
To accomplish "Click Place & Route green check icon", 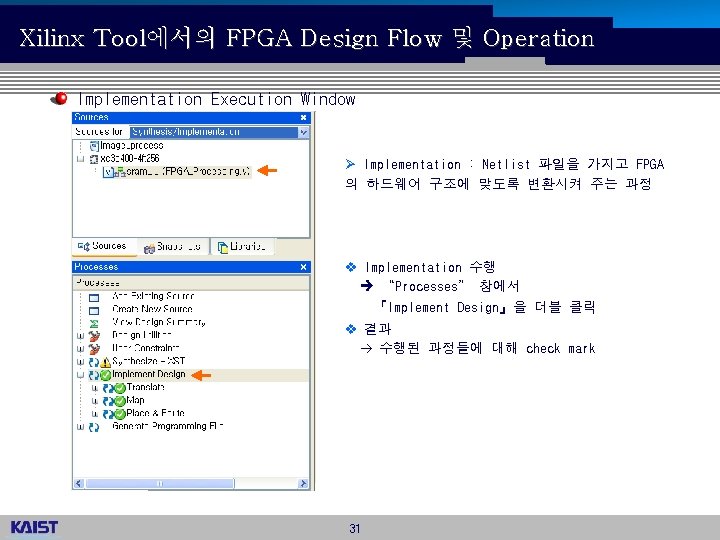I will pyautogui.click(x=120, y=414).
